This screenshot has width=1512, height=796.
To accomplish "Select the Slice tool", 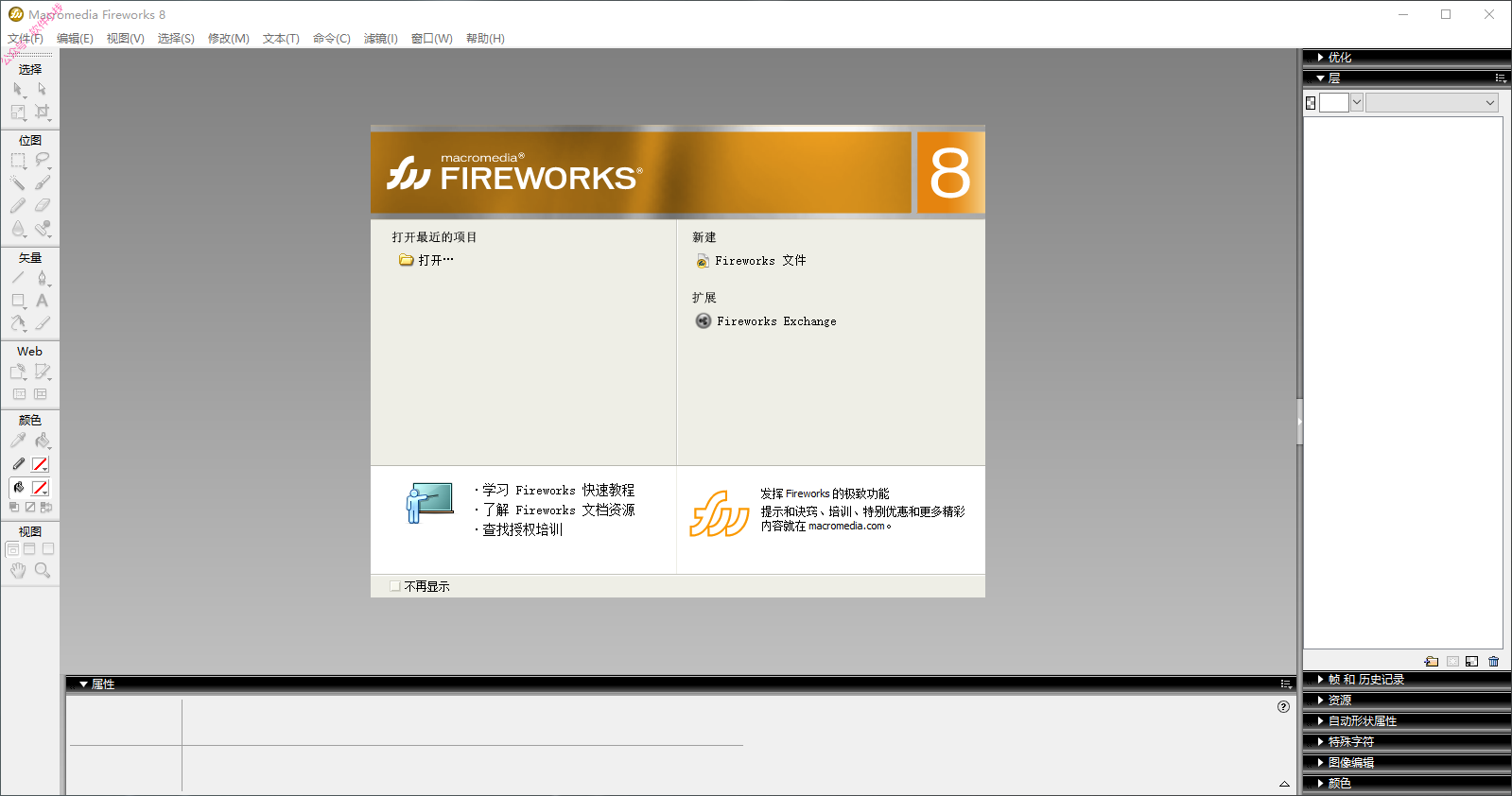I will 42,372.
